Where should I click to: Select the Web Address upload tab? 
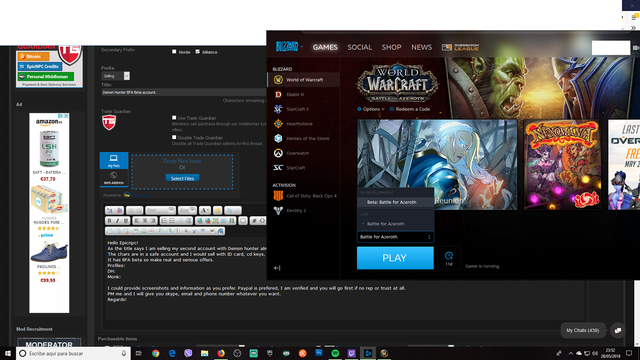coord(114,178)
